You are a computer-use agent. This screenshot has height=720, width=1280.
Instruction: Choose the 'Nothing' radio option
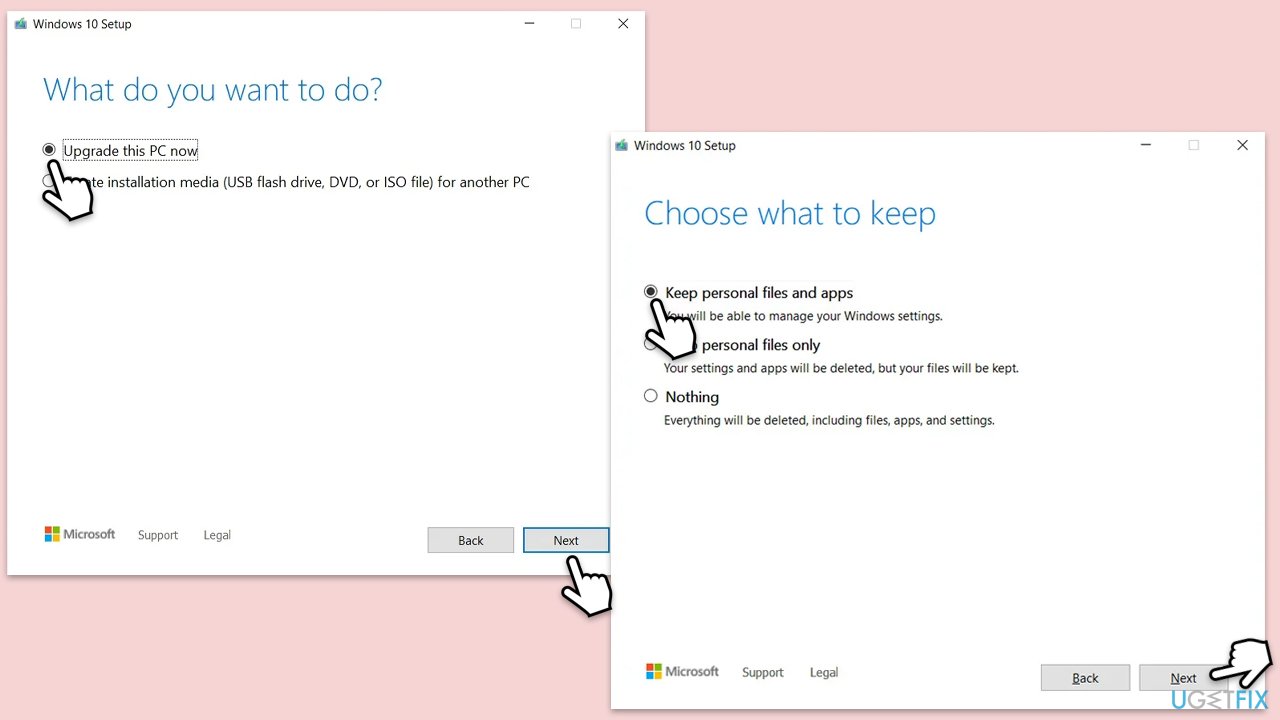pyautogui.click(x=651, y=396)
